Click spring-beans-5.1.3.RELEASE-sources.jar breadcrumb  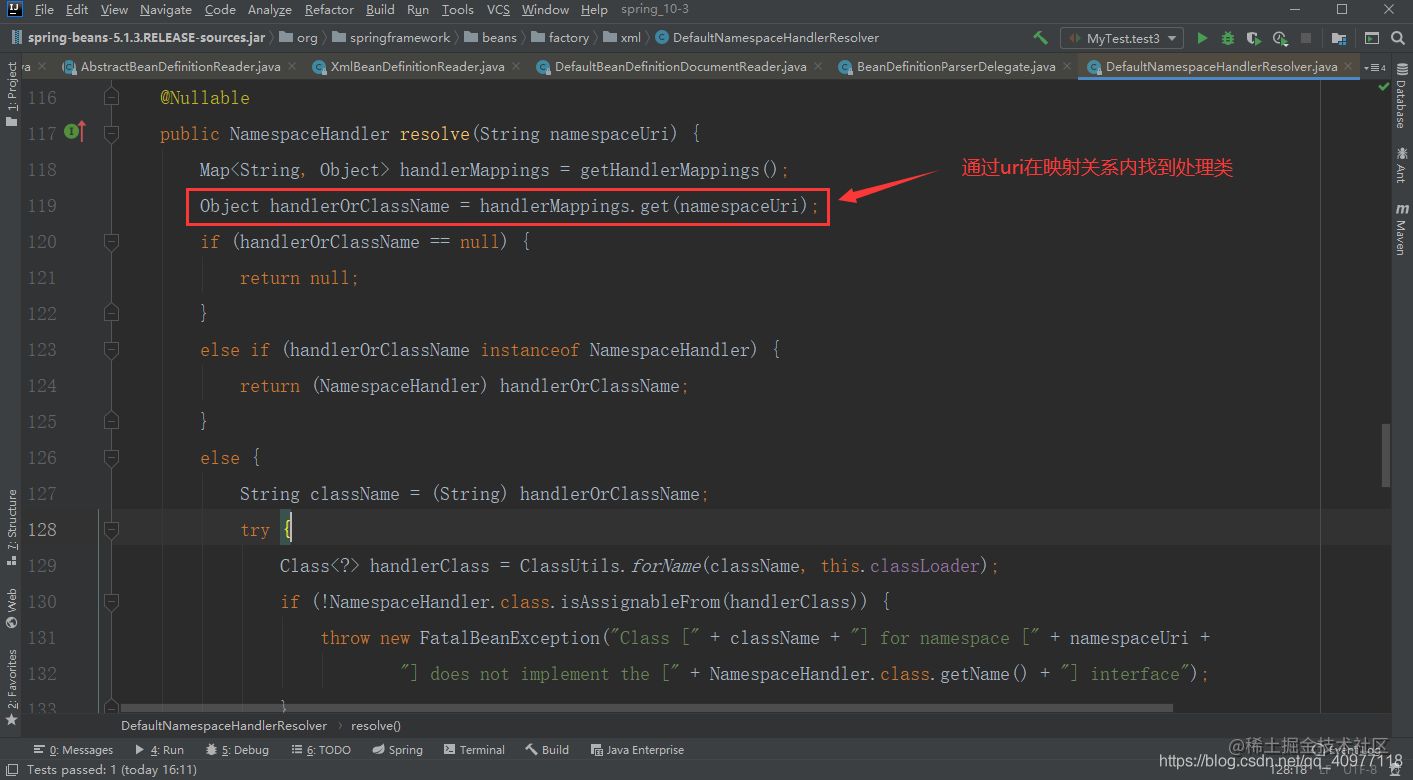(x=139, y=38)
